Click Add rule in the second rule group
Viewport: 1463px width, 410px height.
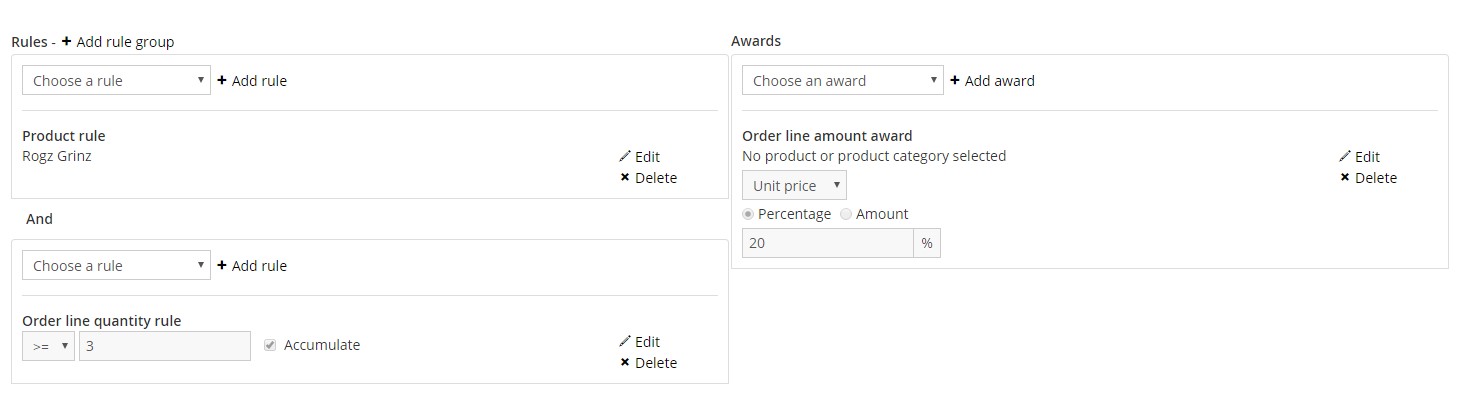(x=252, y=266)
